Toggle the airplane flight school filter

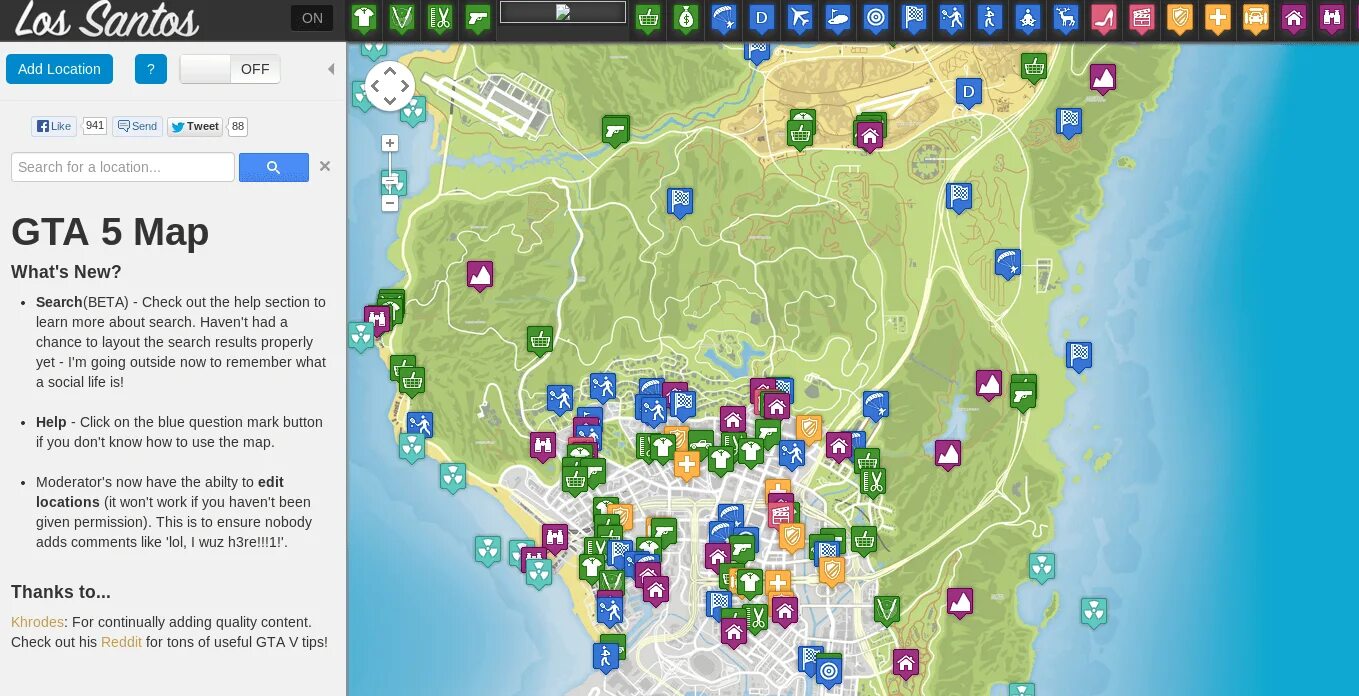[x=800, y=18]
